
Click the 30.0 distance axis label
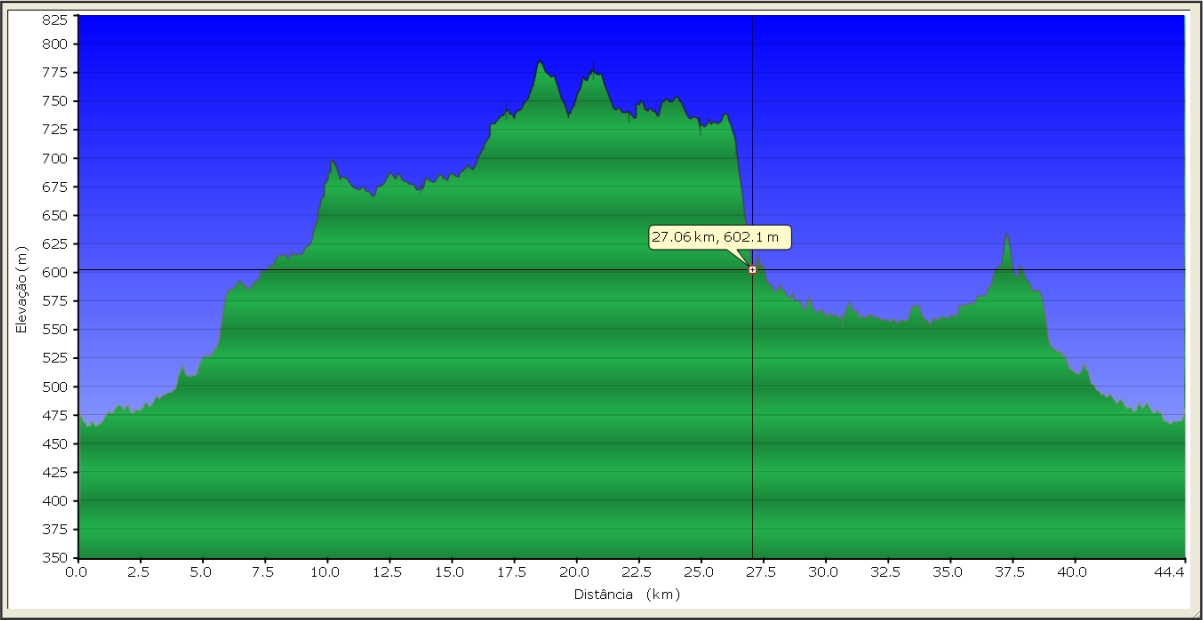[824, 573]
